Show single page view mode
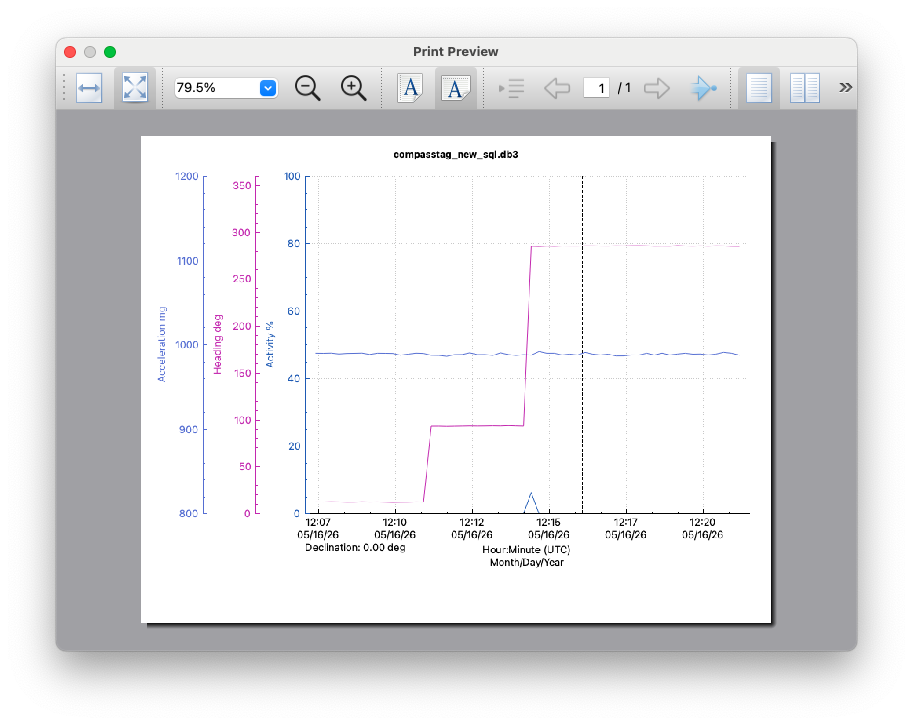The image size is (913, 725). (x=759, y=88)
